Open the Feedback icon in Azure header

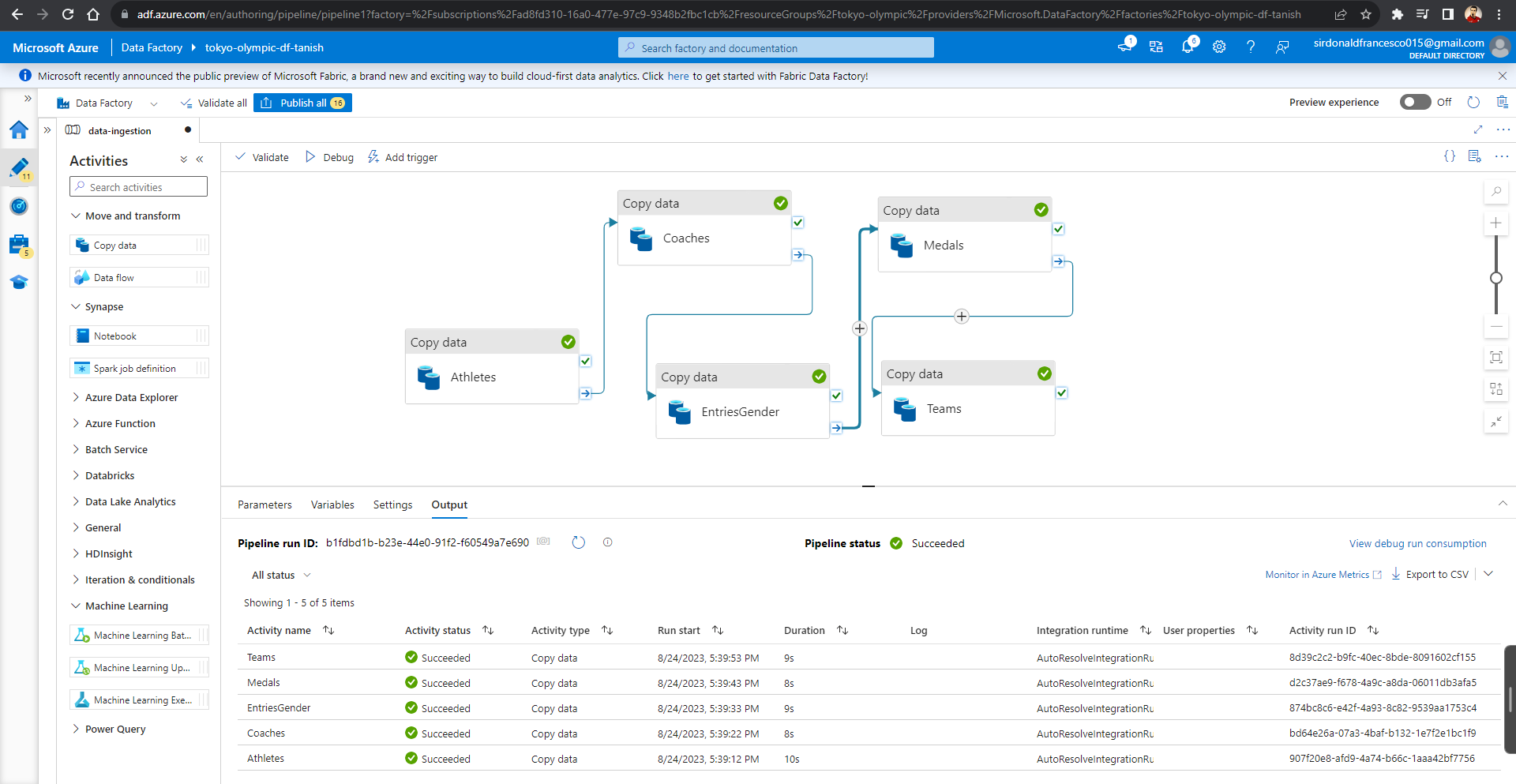1282,47
